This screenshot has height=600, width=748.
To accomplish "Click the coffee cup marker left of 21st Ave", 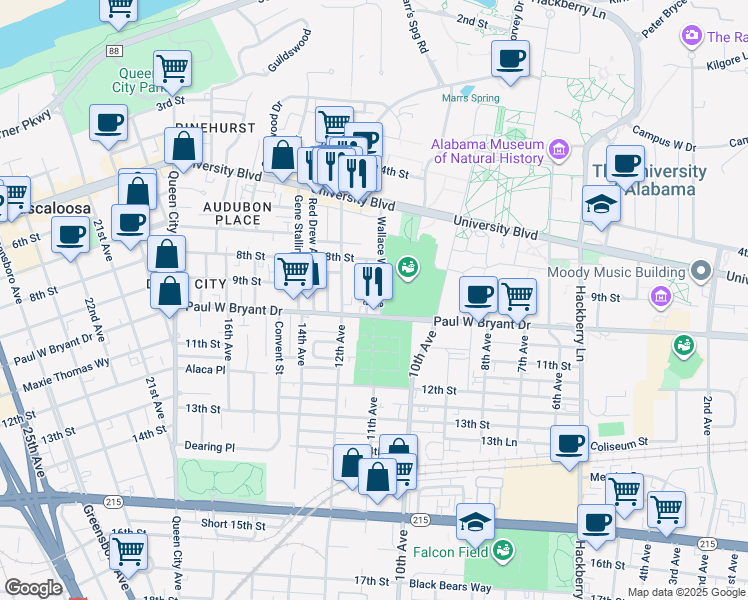I will (70, 238).
